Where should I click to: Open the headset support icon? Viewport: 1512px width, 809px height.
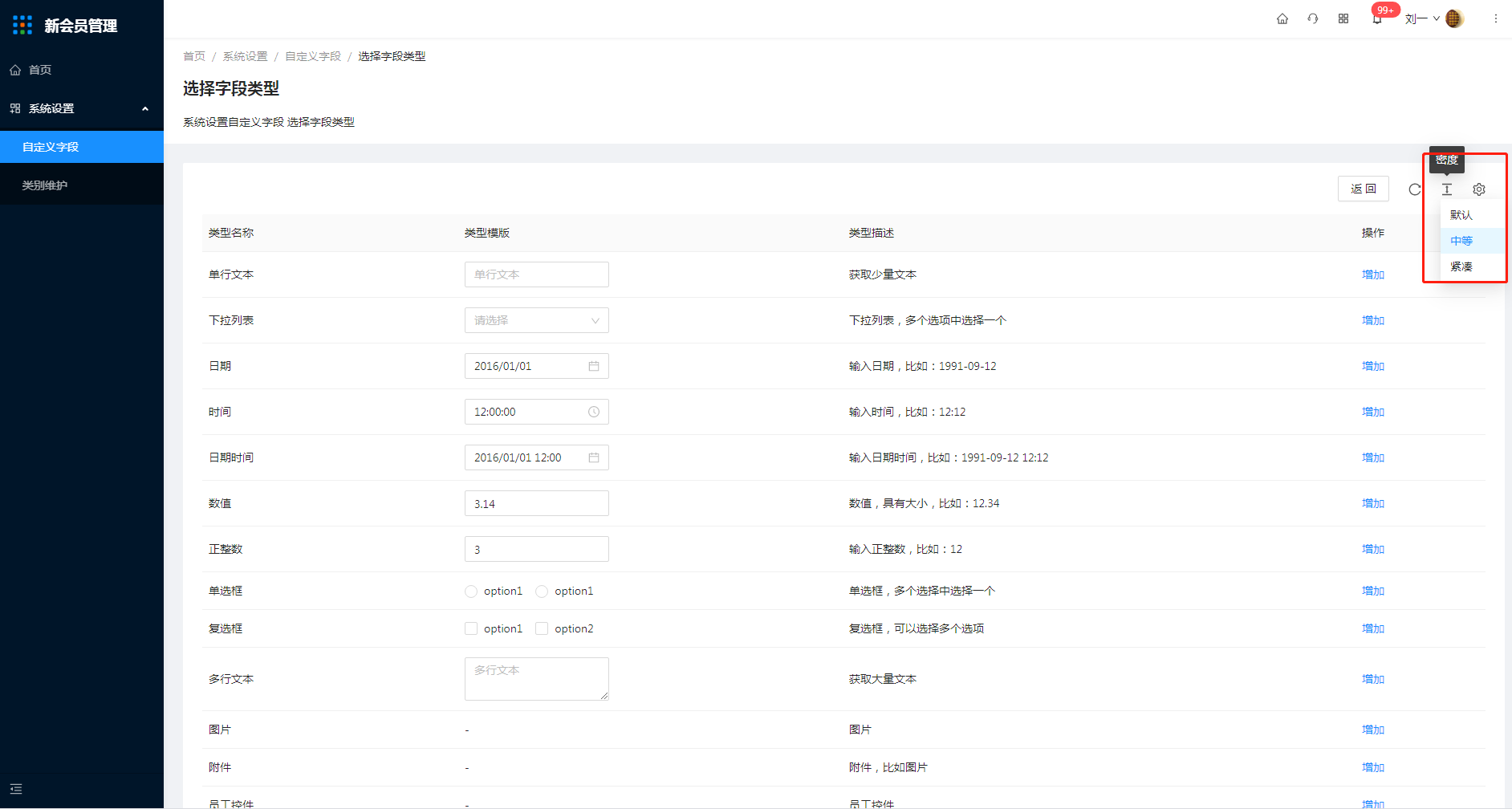tap(1313, 18)
